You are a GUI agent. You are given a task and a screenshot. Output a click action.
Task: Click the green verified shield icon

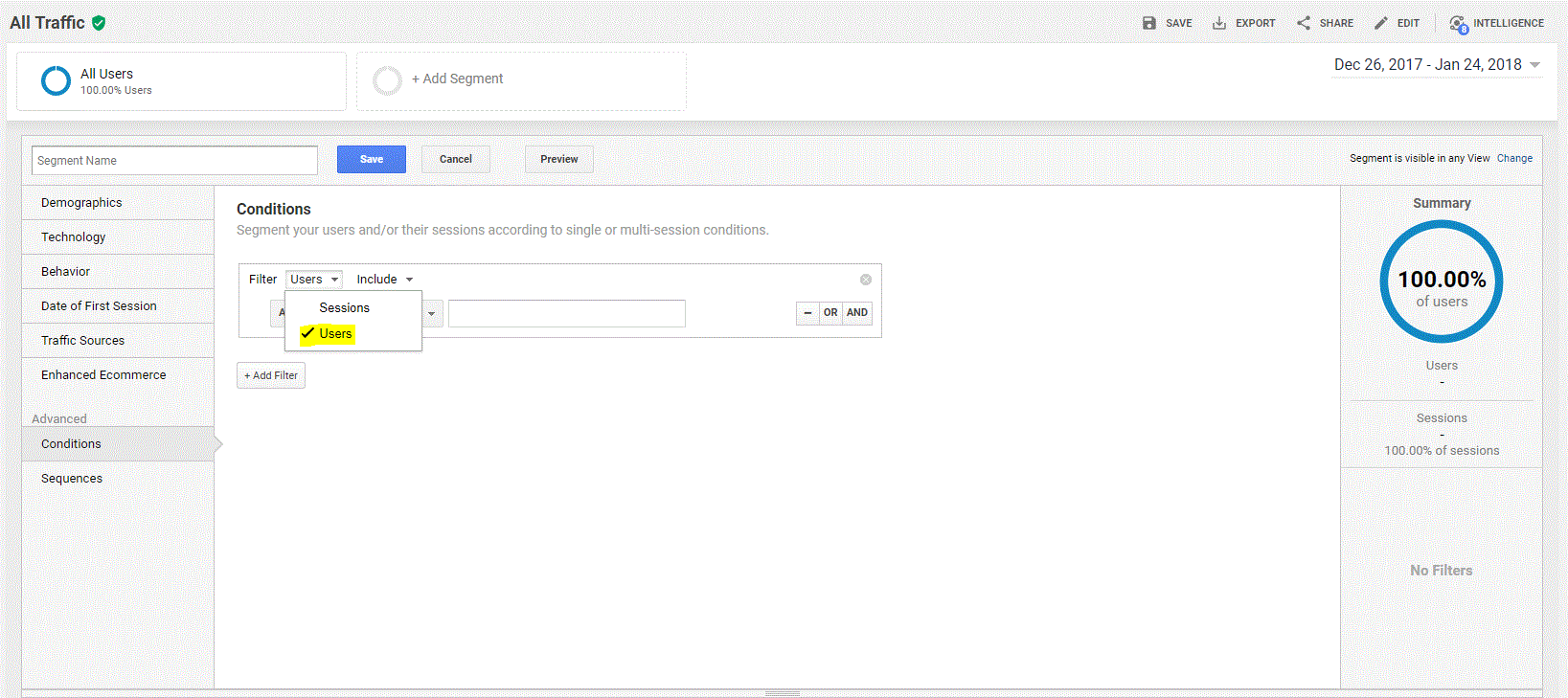[x=99, y=23]
